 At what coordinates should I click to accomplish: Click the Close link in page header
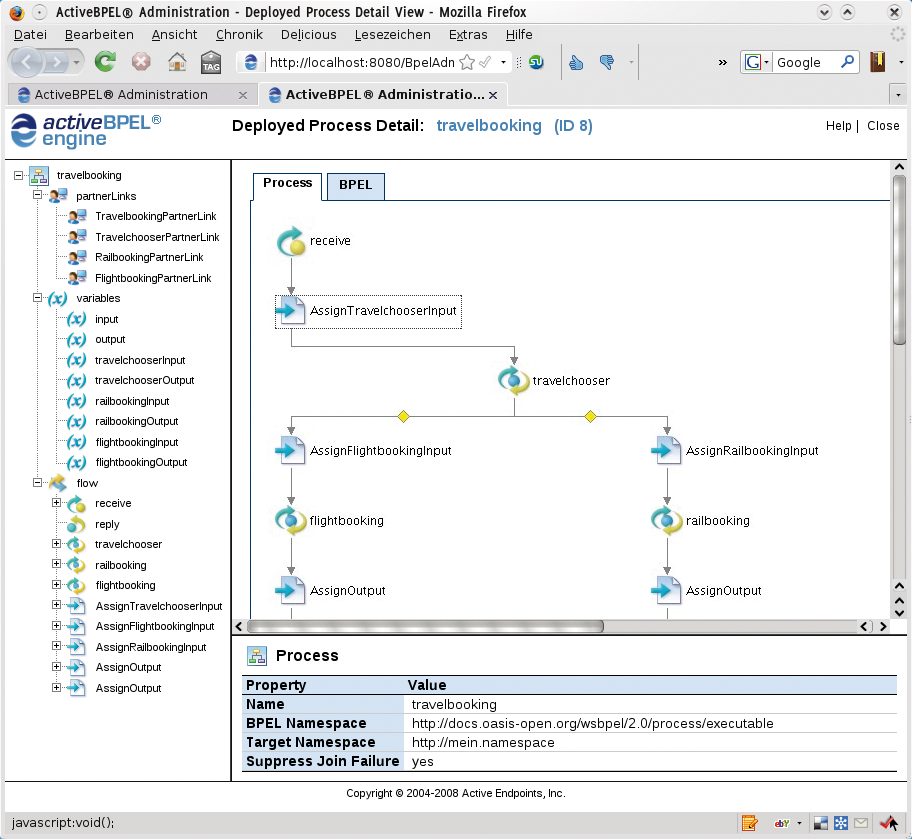[883, 126]
